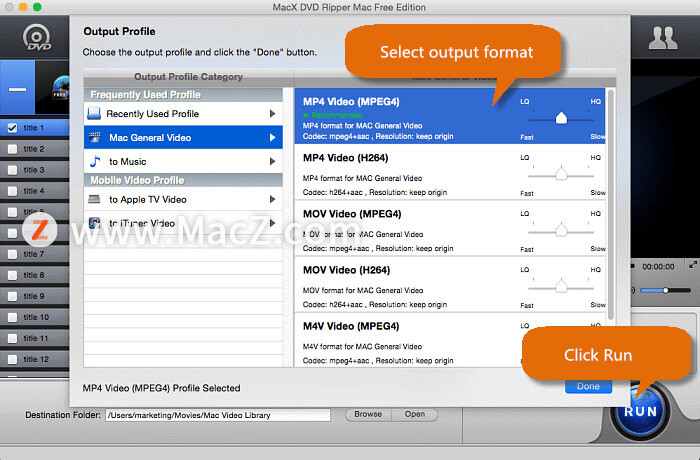This screenshot has width=700, height=460.
Task: Click Recently Used Profile icon
Action: [x=94, y=113]
